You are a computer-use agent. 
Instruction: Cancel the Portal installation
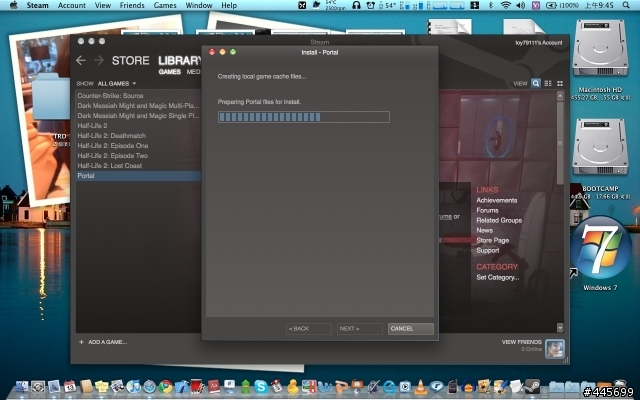coord(411,329)
